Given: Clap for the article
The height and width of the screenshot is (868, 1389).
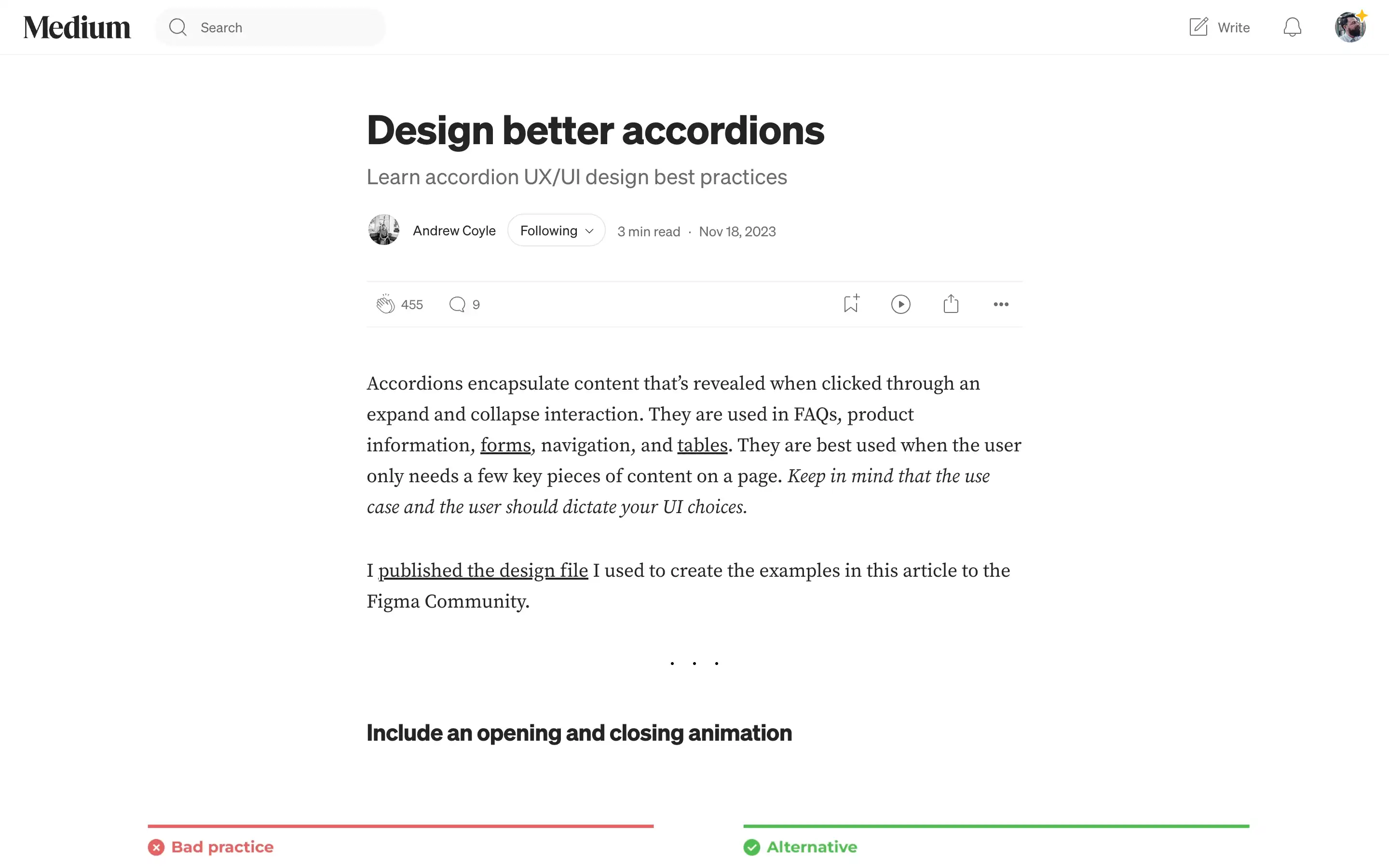Looking at the screenshot, I should click(386, 304).
